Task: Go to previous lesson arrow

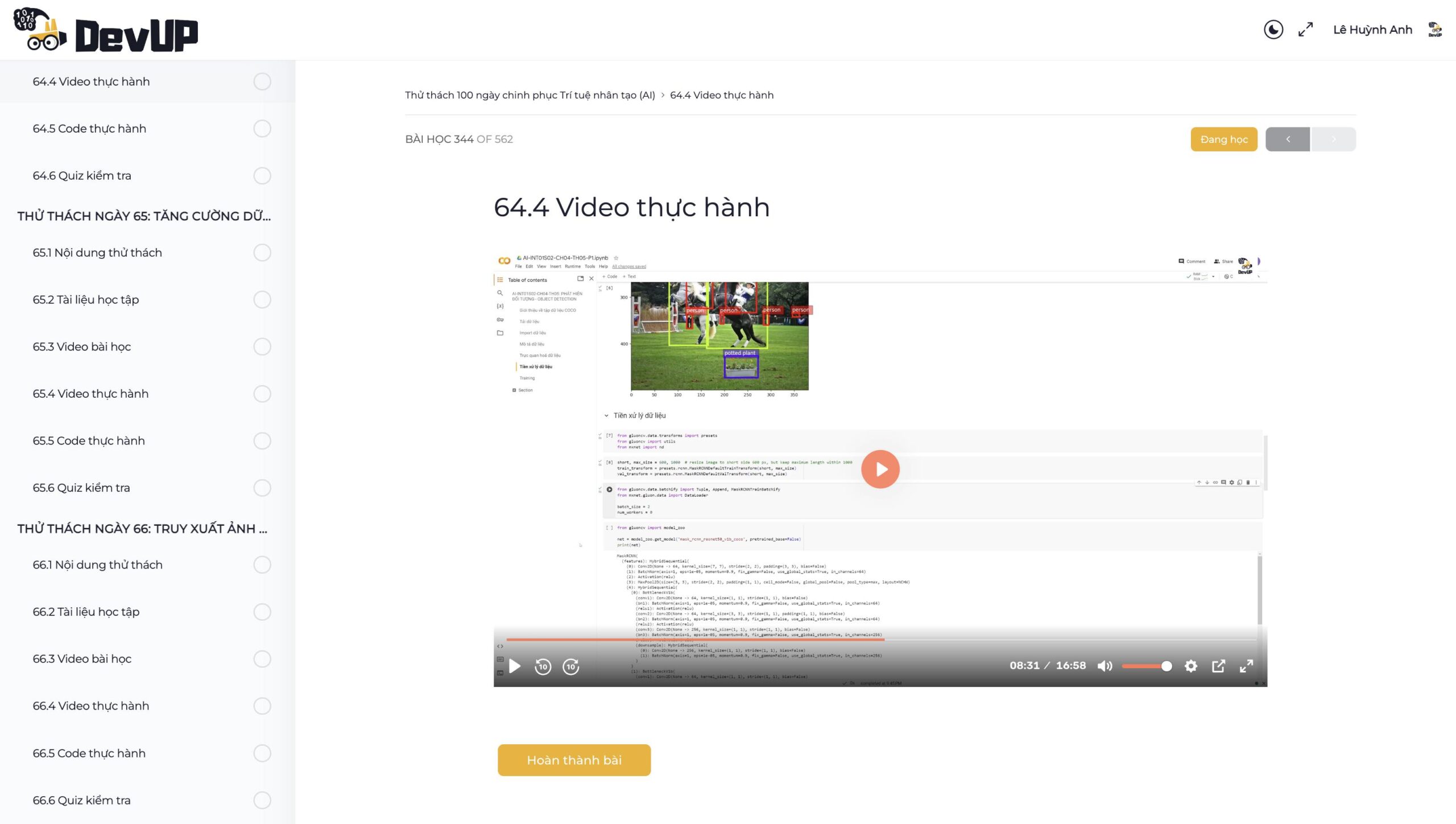Action: [1288, 139]
